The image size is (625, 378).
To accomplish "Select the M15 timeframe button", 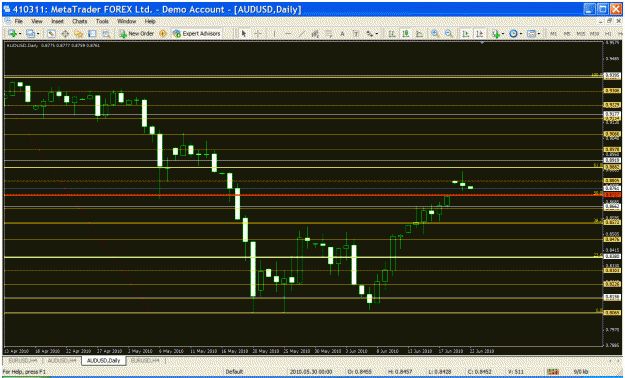I will tap(580, 34).
